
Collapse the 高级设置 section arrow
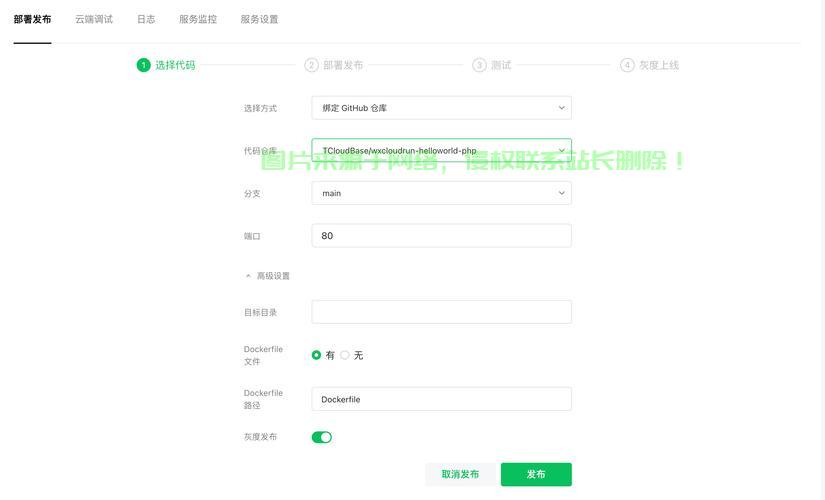(249, 276)
